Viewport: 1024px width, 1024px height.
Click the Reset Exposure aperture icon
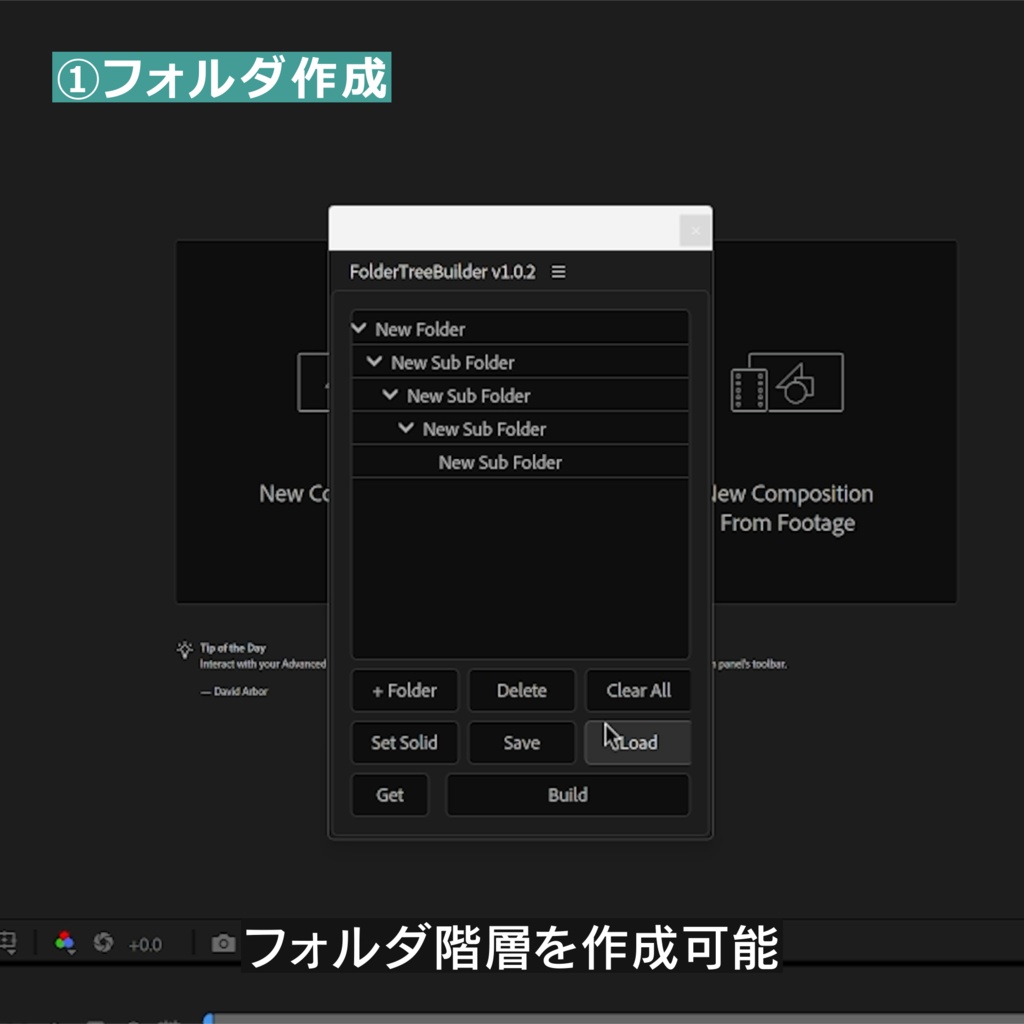coord(105,943)
